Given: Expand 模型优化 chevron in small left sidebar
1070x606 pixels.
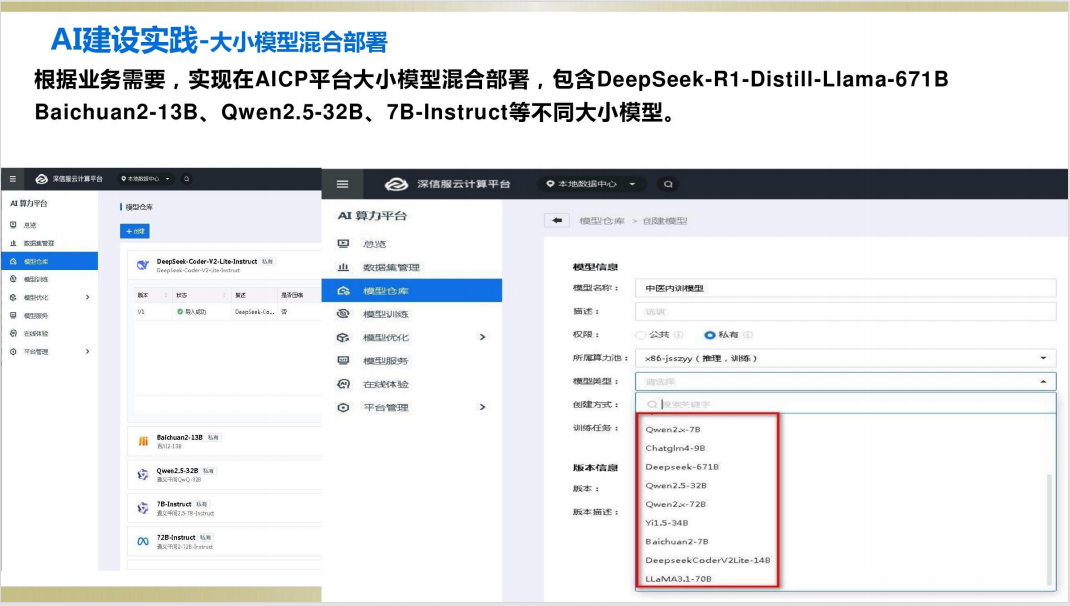Looking at the screenshot, I should pyautogui.click(x=87, y=298).
